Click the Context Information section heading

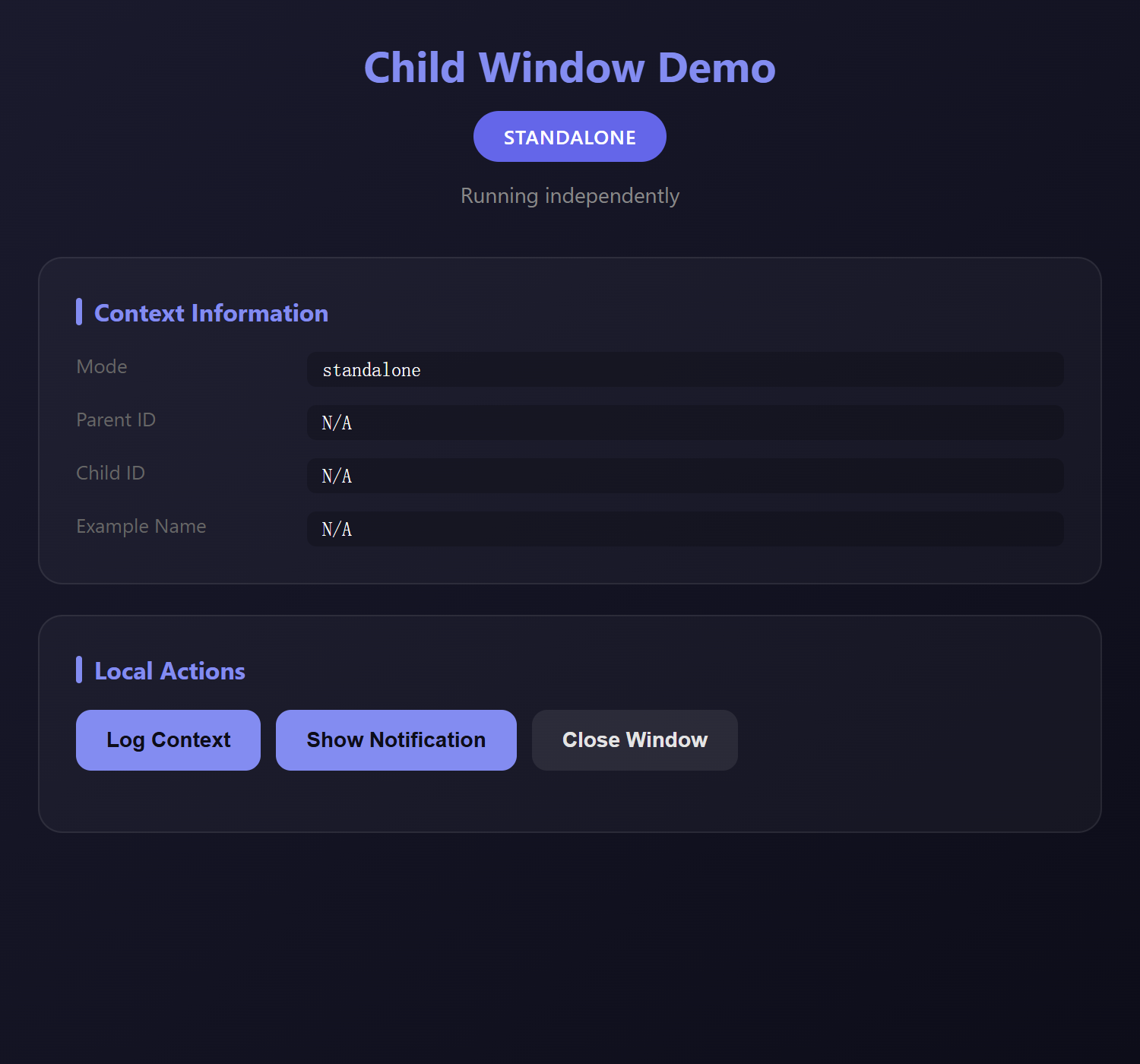point(211,313)
